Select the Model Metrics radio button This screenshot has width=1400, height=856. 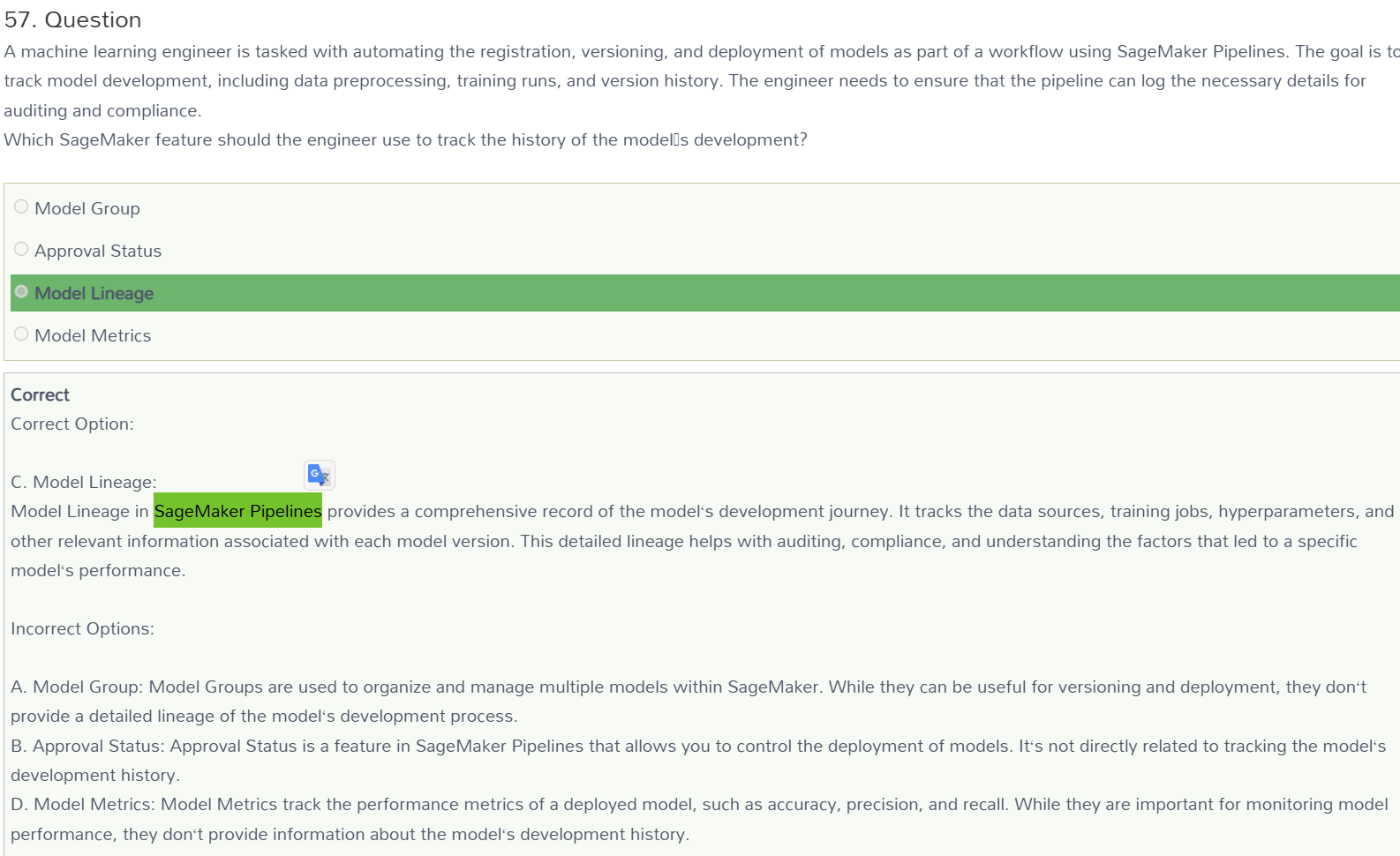(x=21, y=334)
